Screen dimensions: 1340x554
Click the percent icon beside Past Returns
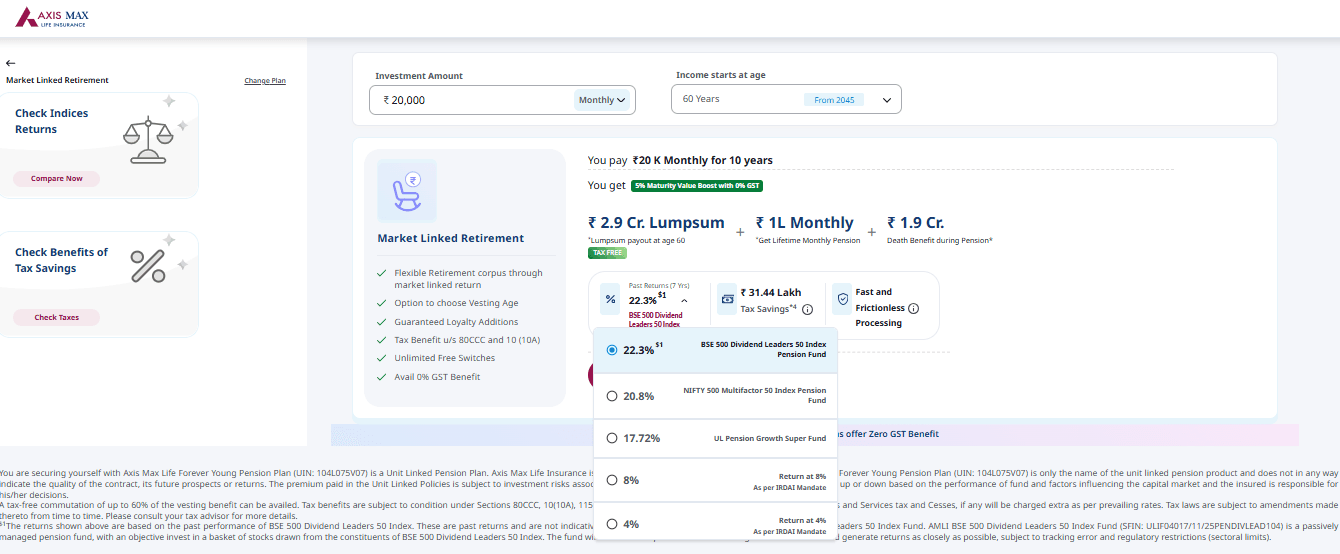[610, 298]
